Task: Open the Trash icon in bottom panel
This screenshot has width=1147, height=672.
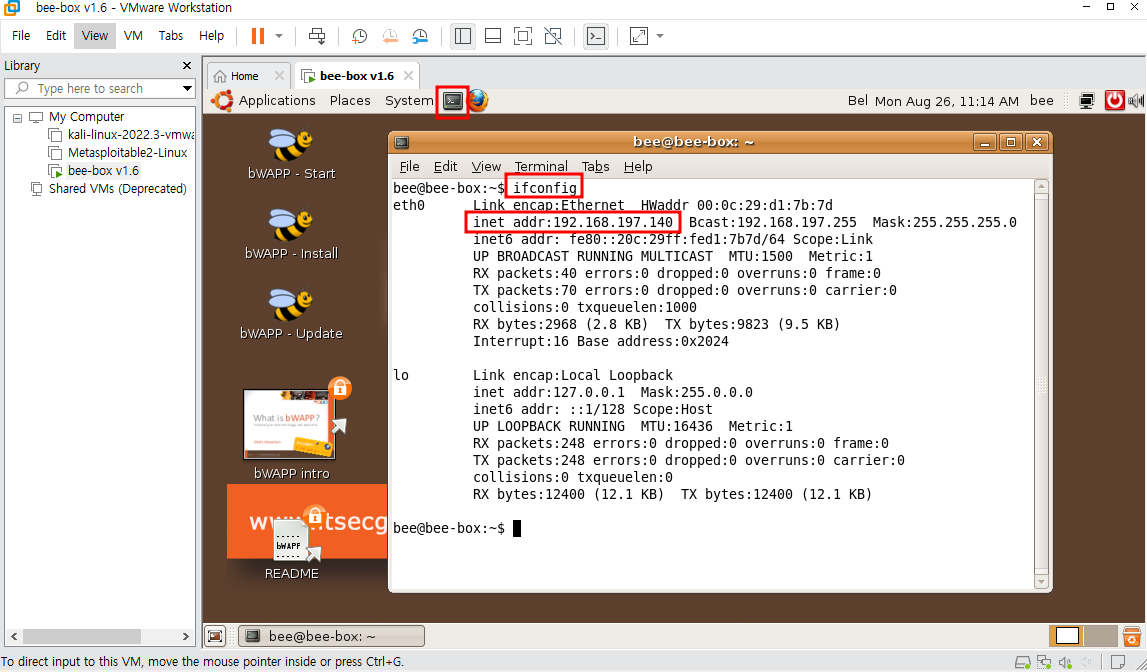Action: [1132, 636]
